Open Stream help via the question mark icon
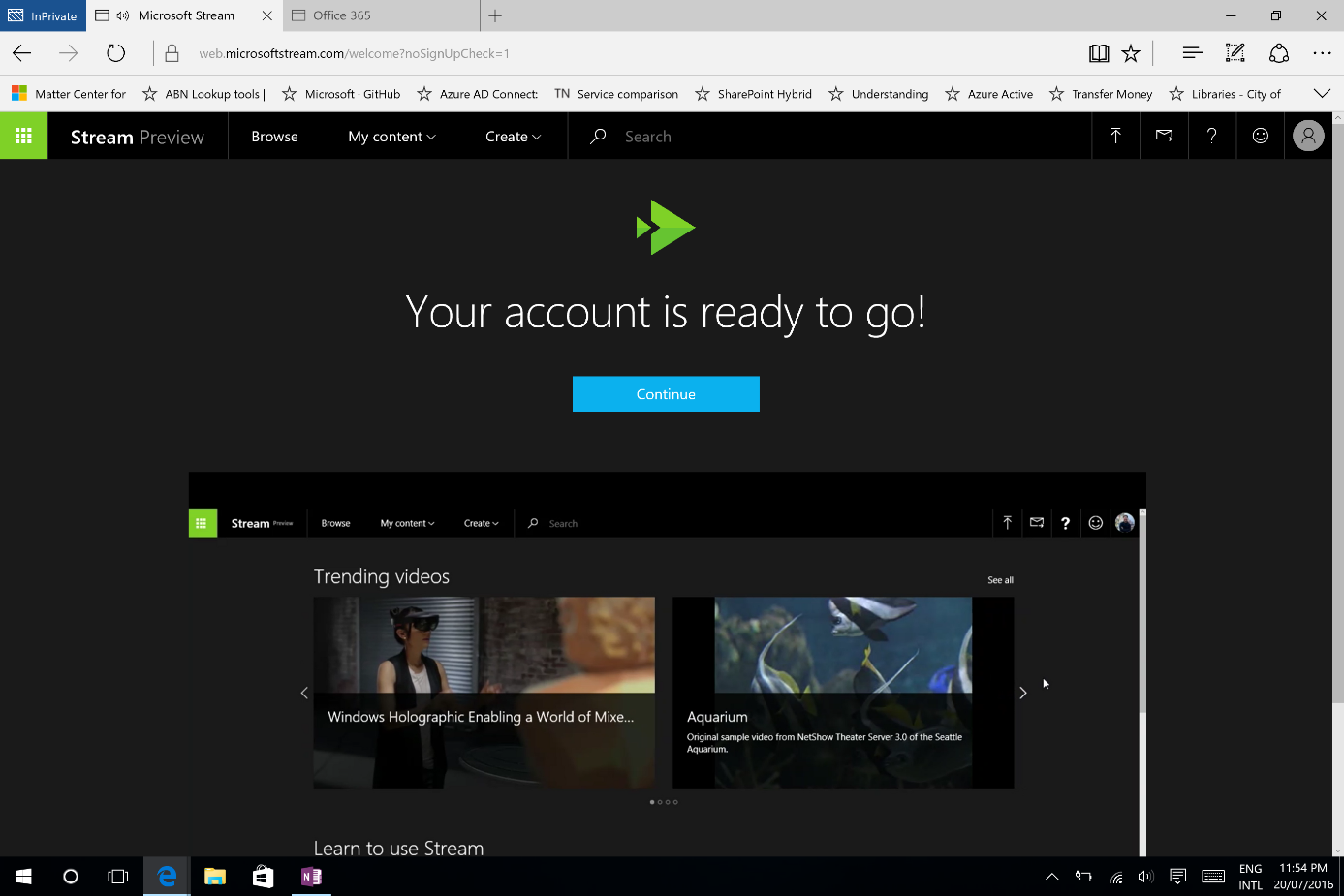The image size is (1344, 896). tap(1211, 136)
